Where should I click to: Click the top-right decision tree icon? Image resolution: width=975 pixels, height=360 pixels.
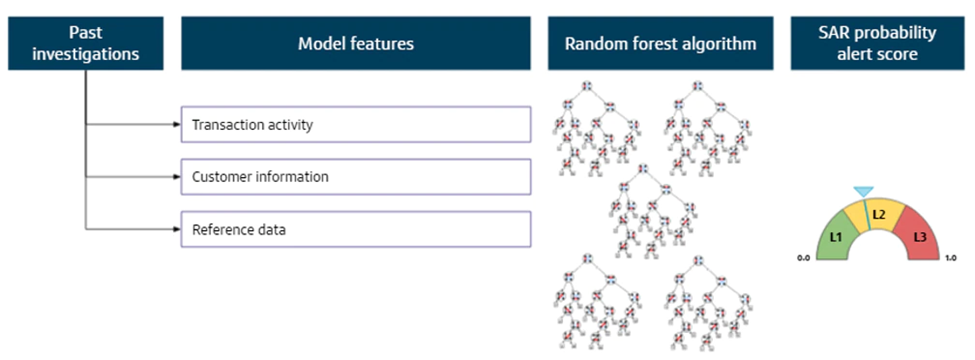(x=707, y=129)
